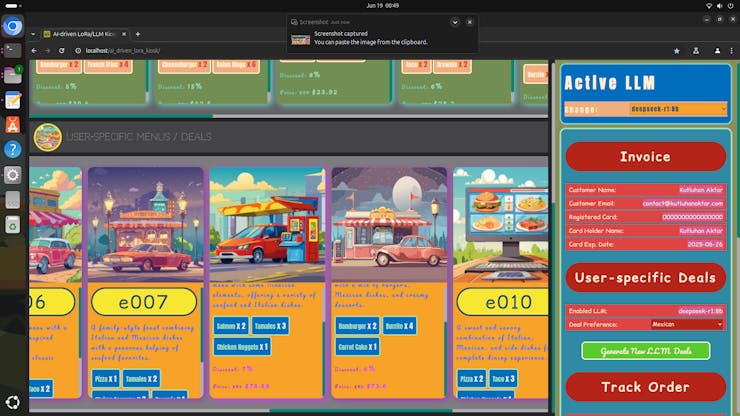Open the Settings gear dock icon

[x=12, y=175]
